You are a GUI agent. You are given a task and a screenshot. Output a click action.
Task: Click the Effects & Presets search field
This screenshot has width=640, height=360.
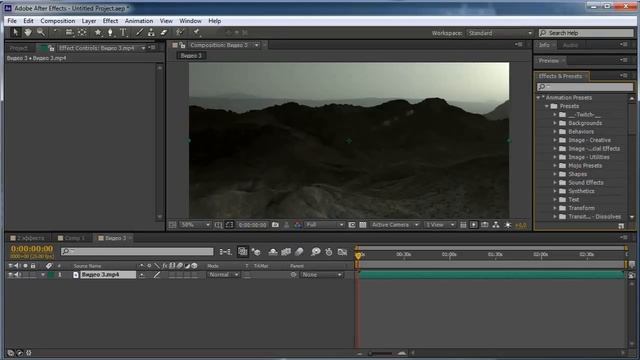click(585, 87)
